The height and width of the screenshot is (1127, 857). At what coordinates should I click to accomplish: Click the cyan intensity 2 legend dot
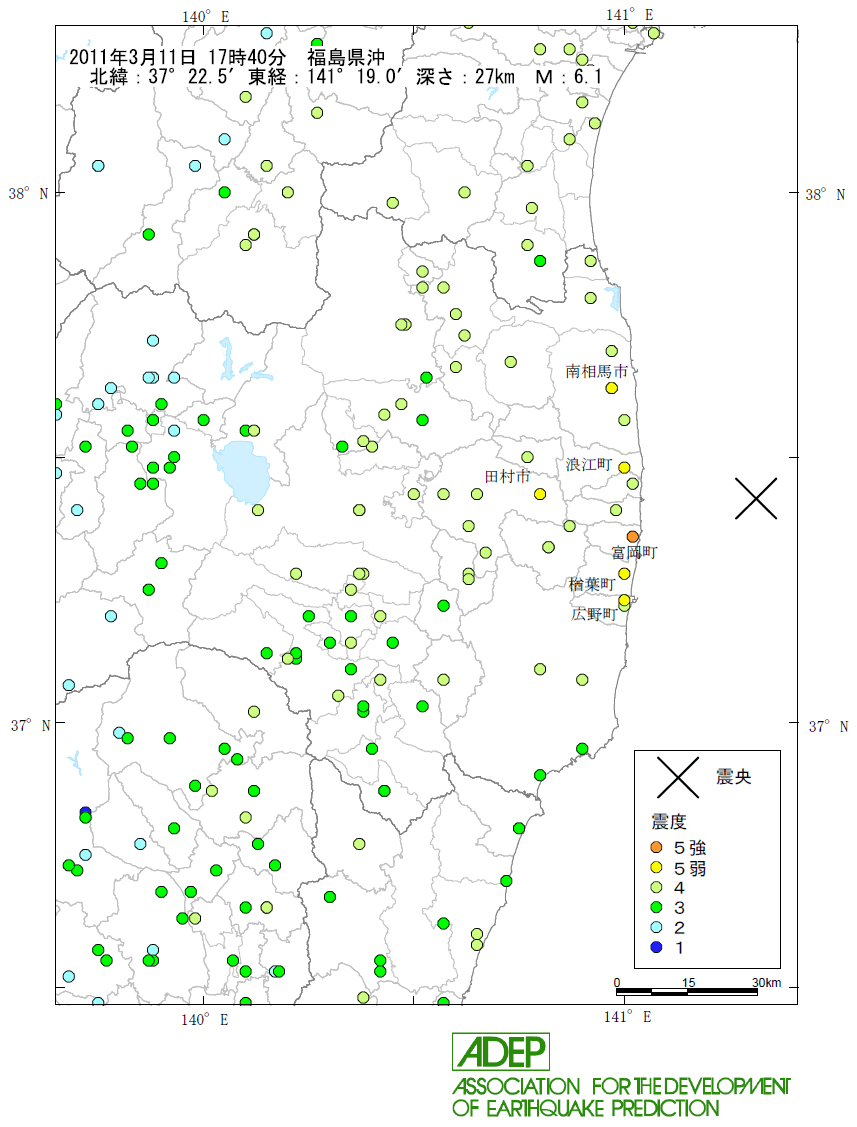(x=656, y=927)
